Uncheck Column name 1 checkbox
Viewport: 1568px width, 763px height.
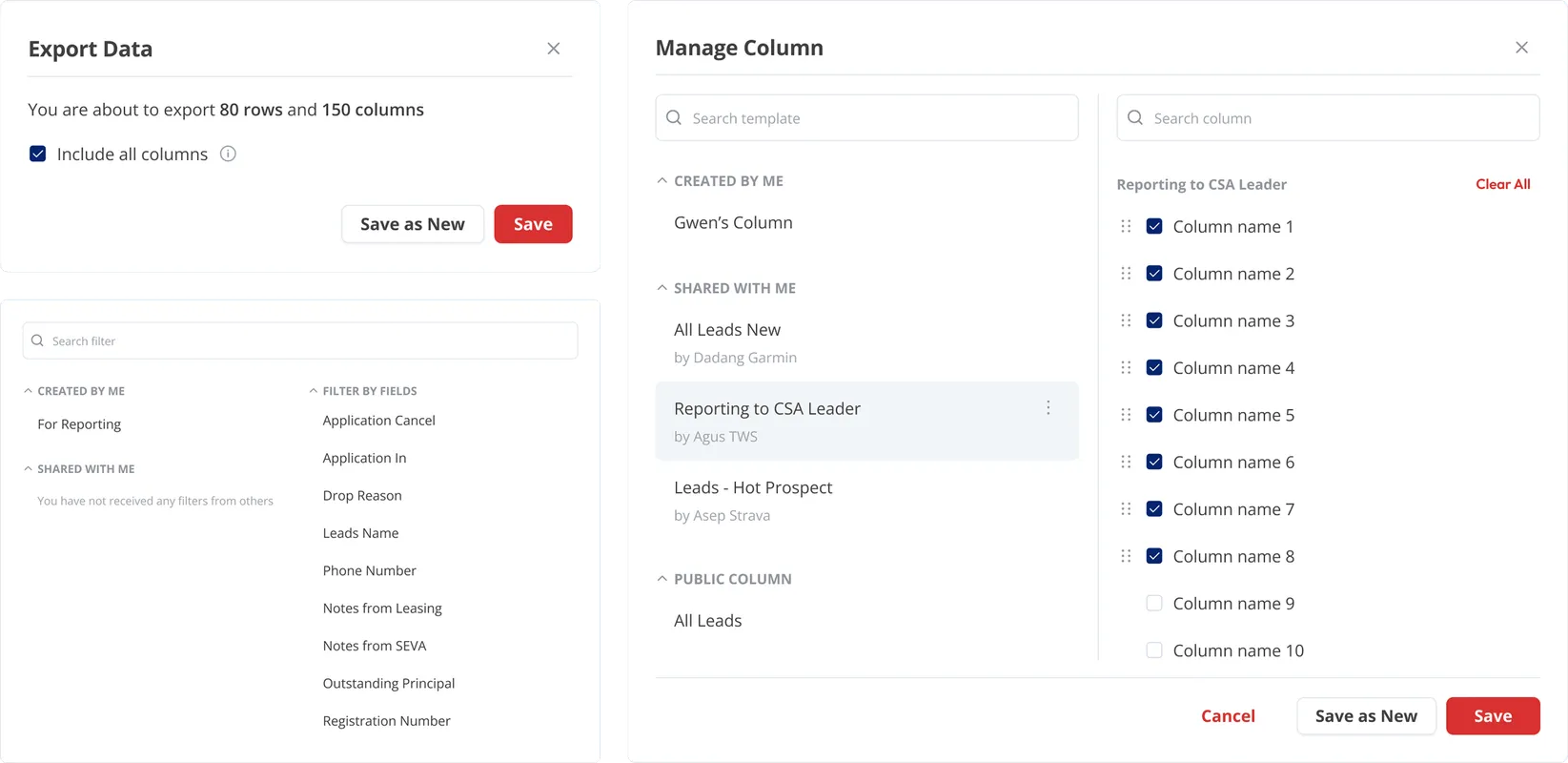coord(1154,226)
